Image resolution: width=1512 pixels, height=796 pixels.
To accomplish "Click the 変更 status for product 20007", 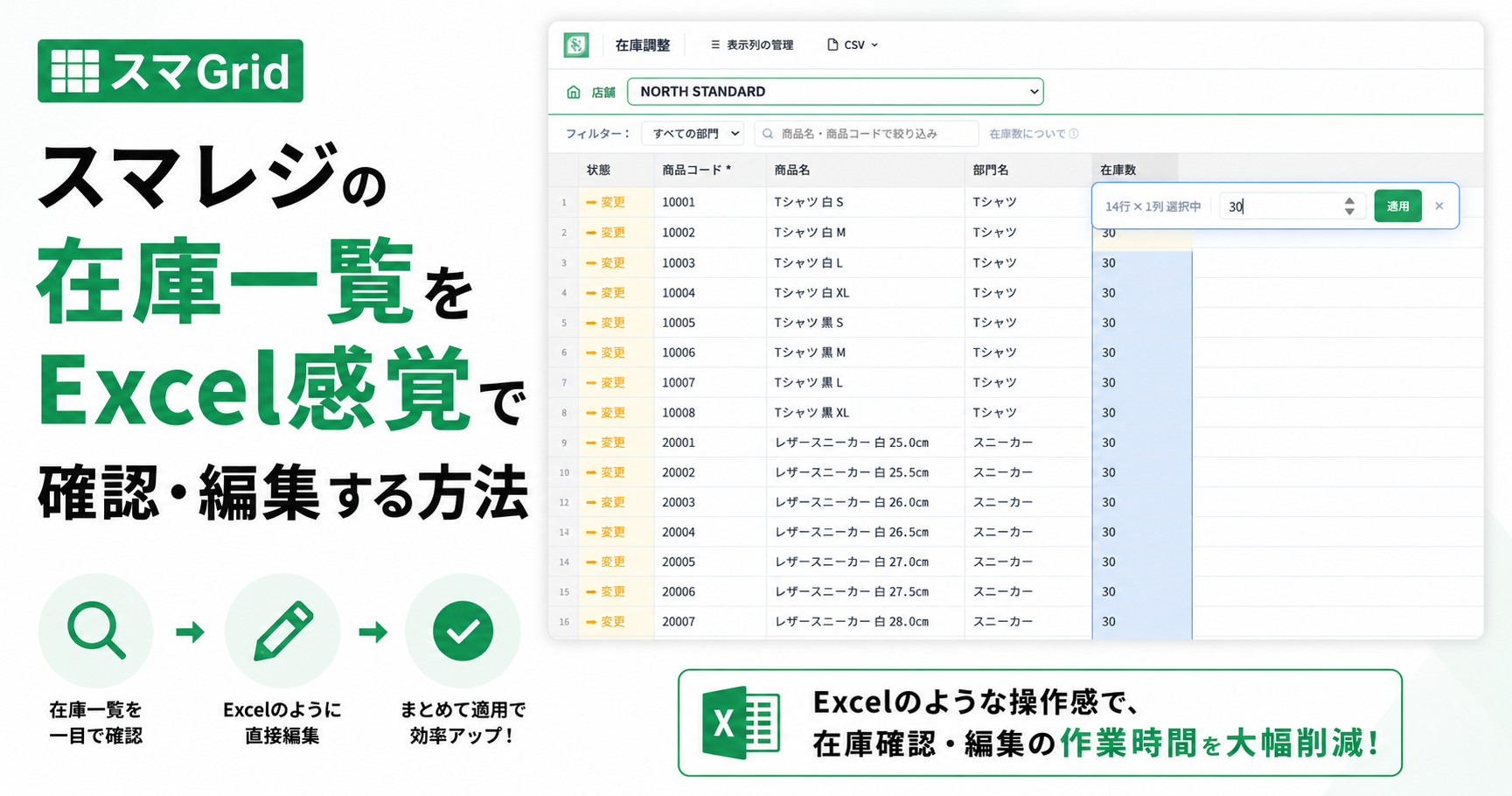I will tap(606, 621).
